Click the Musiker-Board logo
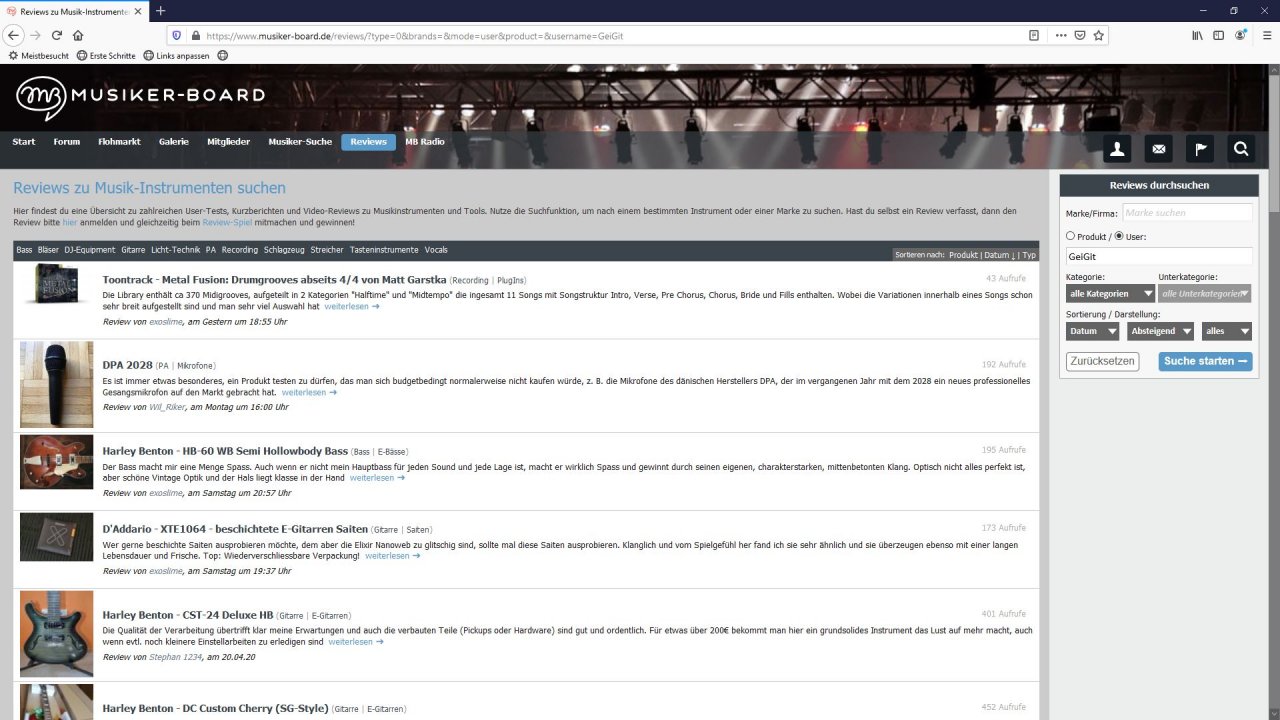The image size is (1280, 720). [140, 97]
